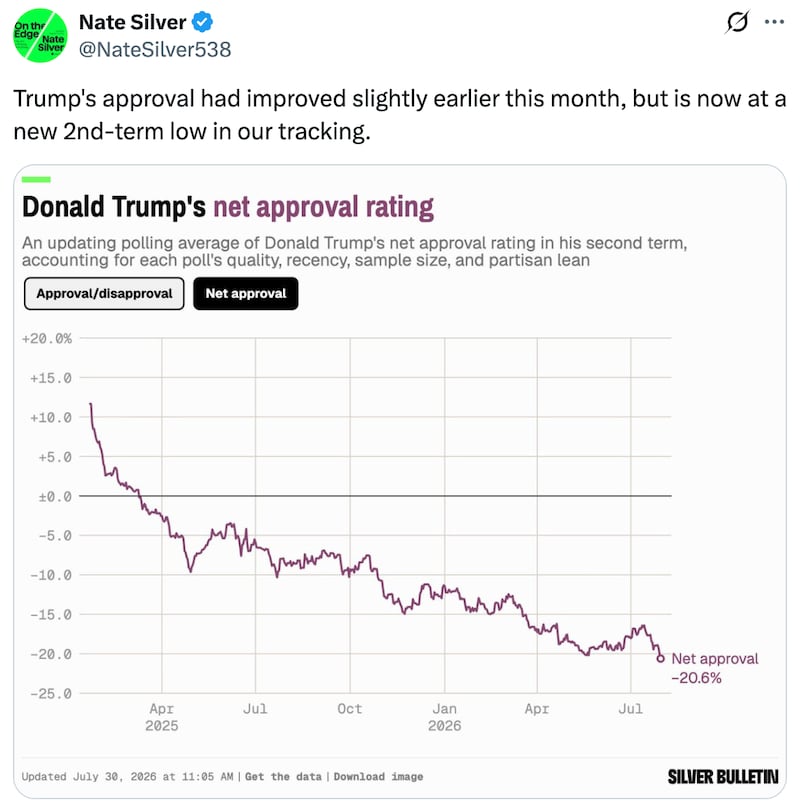Click Nate Silver's green profile avatar
This screenshot has width=800, height=804.
tap(40, 35)
